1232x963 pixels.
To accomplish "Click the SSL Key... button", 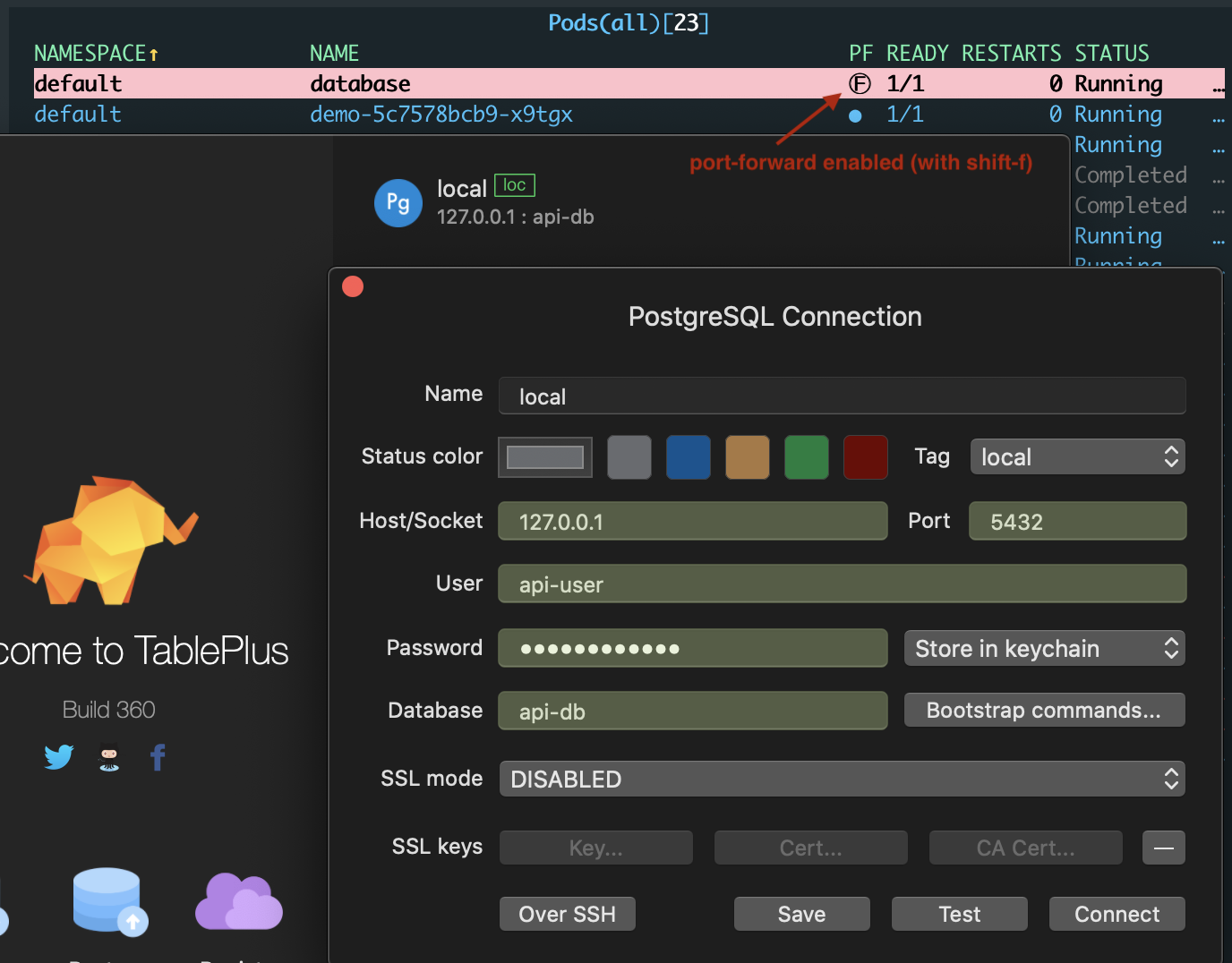I will (x=596, y=848).
